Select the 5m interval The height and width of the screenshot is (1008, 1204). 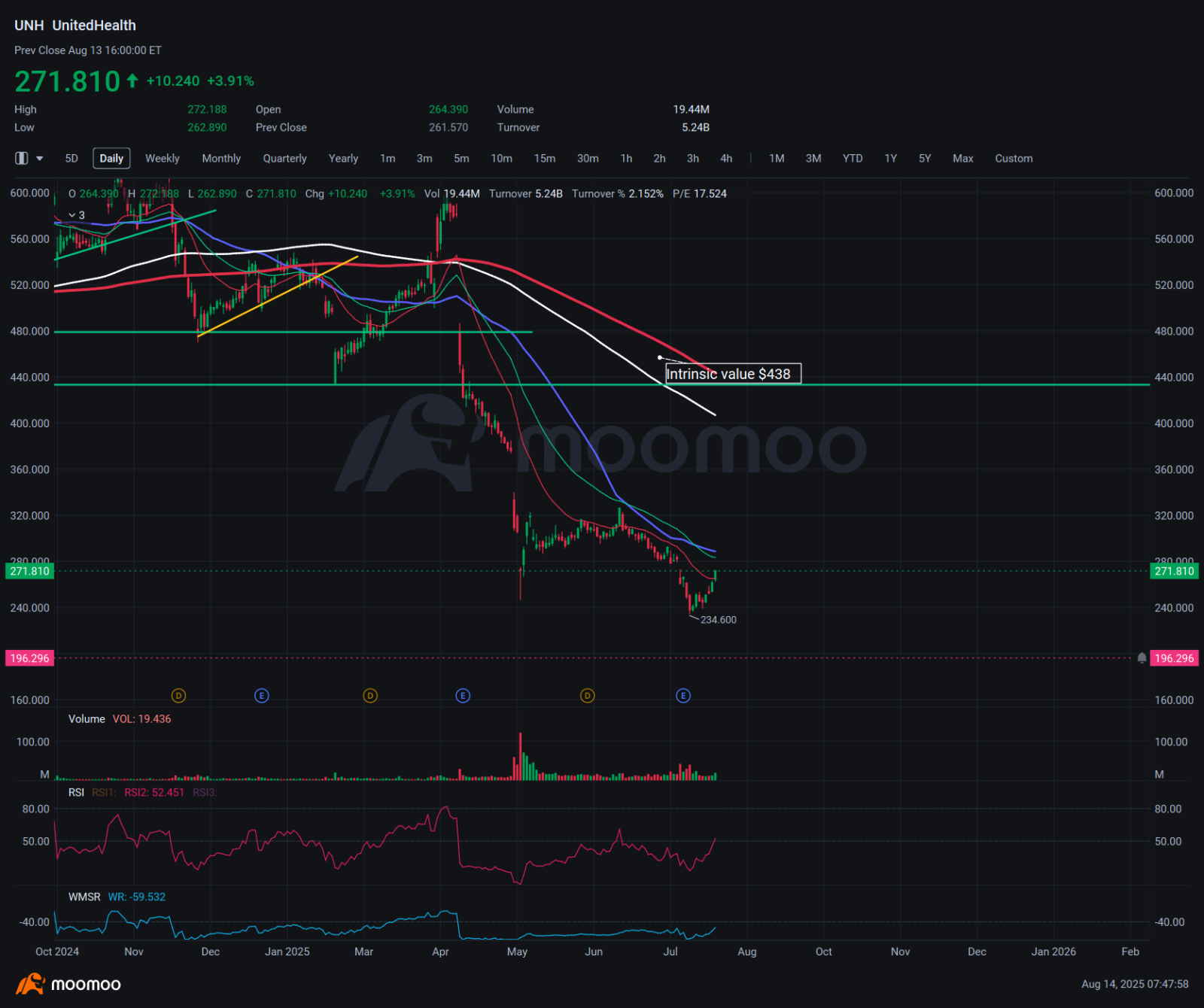[461, 159]
